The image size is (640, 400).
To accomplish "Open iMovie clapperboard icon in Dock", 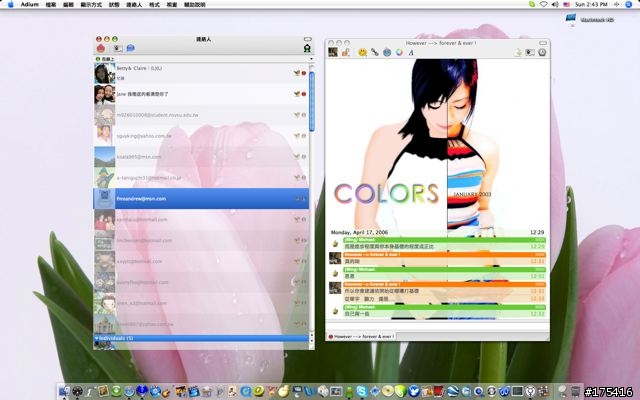I will 193,392.
